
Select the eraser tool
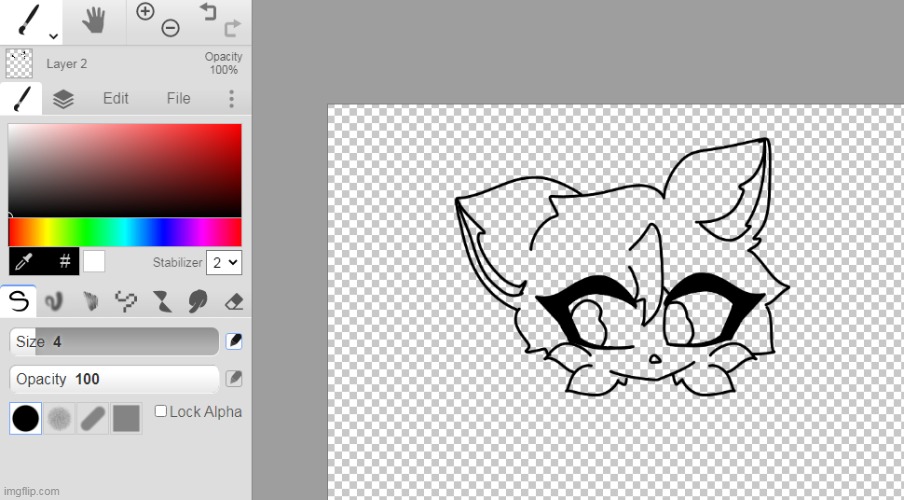(233, 301)
